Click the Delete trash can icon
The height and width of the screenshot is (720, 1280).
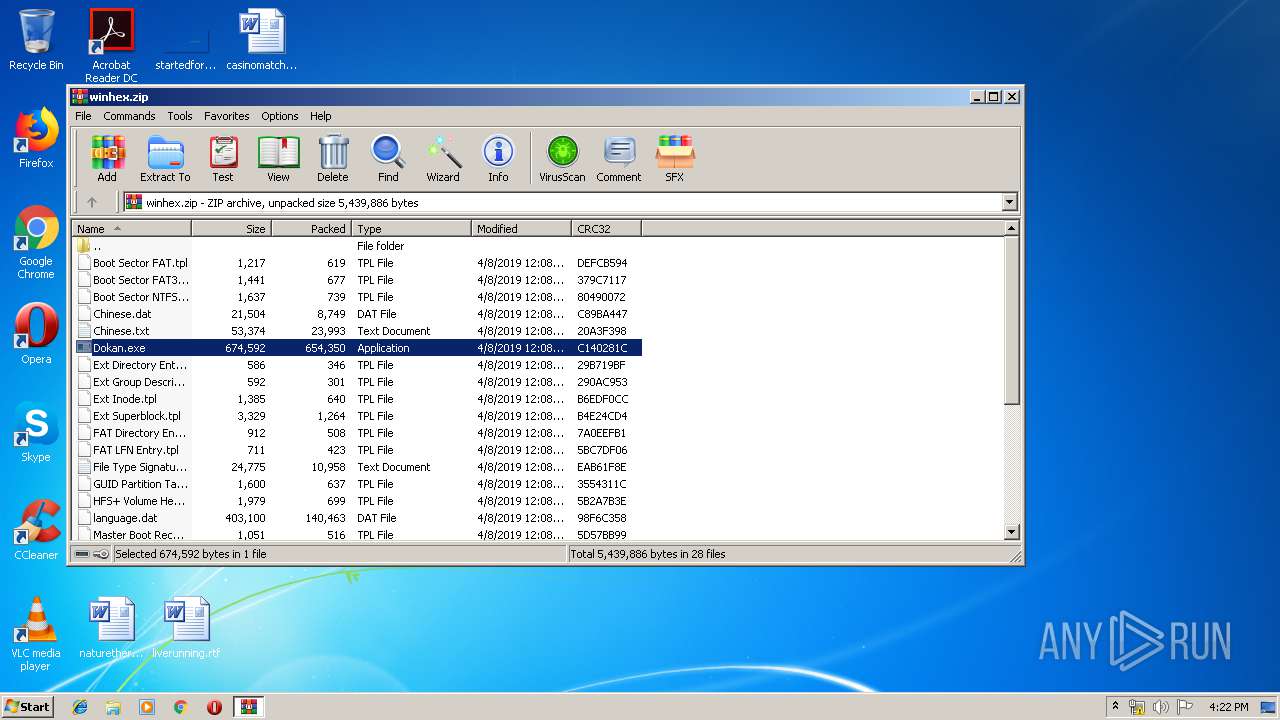(x=333, y=159)
